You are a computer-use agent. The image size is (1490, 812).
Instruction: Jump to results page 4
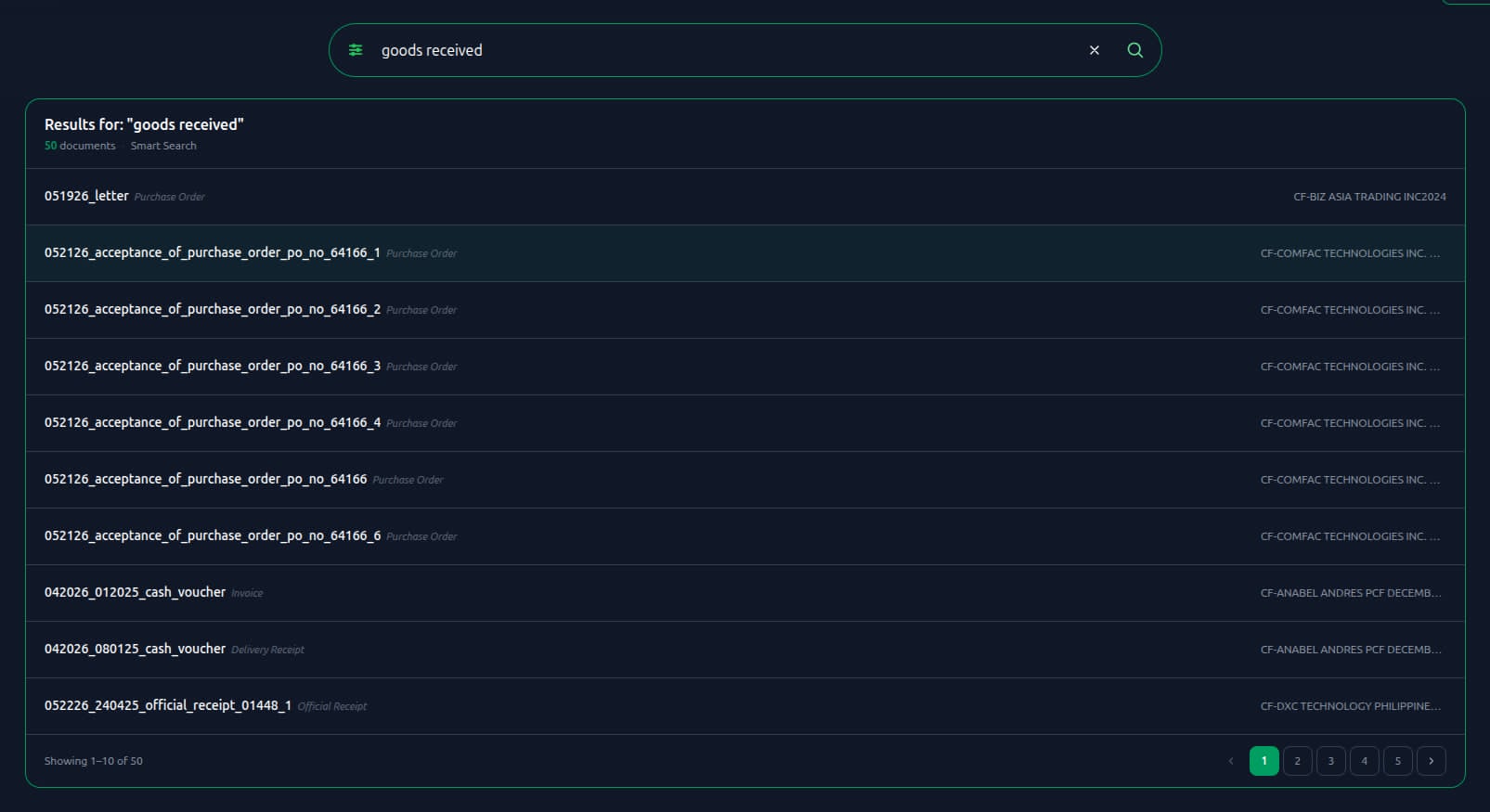1365,761
